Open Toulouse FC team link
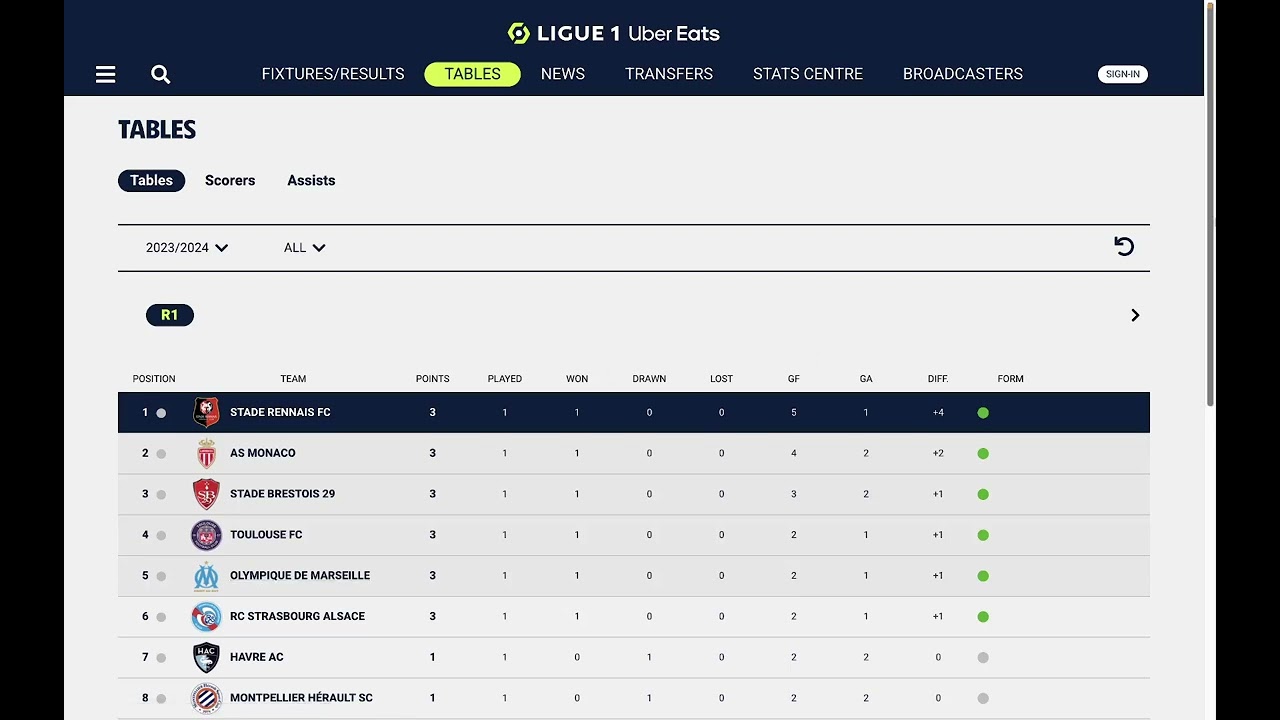1280x720 pixels. [x=266, y=535]
